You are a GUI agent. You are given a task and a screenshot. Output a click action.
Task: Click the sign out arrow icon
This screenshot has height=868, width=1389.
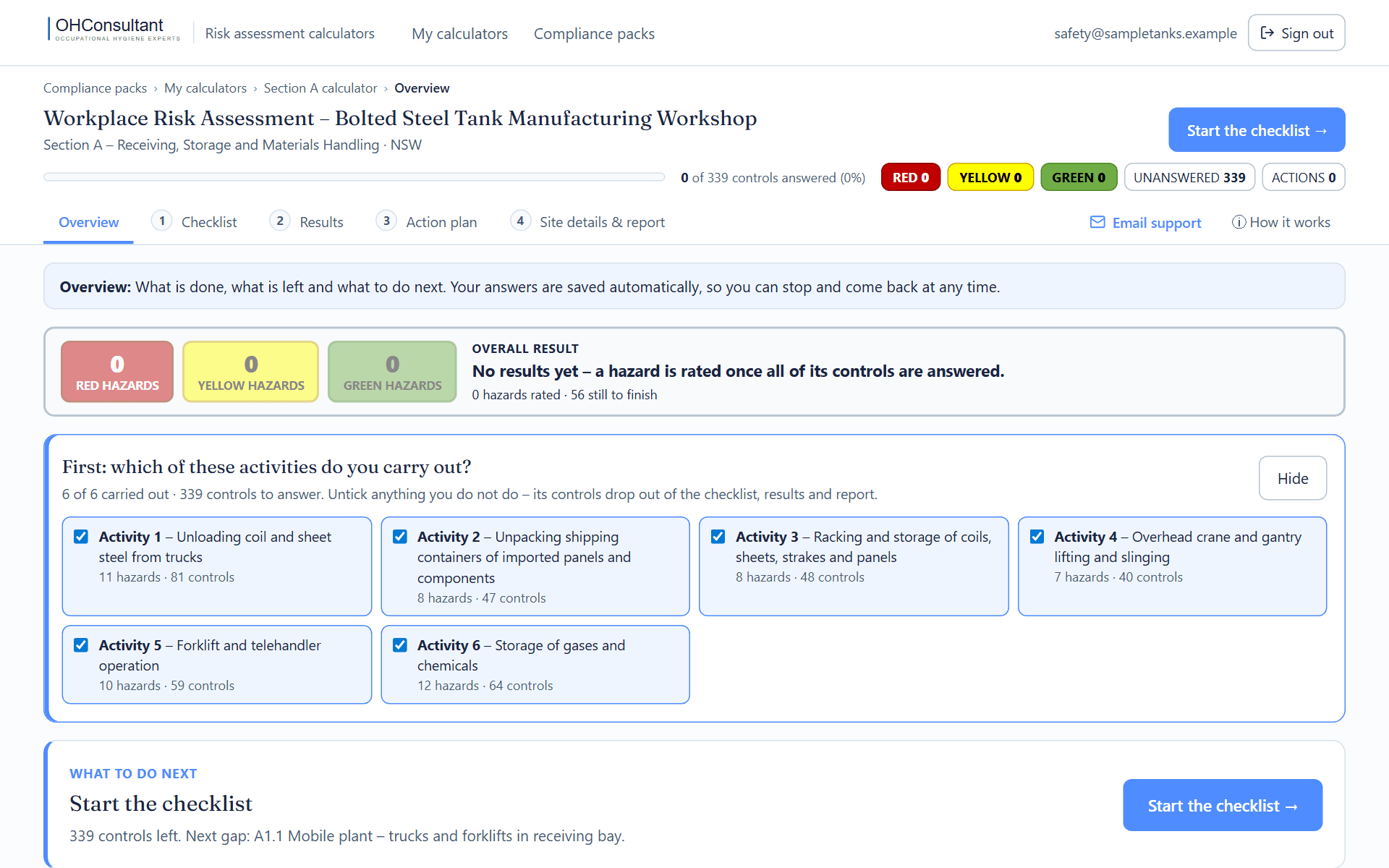(1267, 33)
